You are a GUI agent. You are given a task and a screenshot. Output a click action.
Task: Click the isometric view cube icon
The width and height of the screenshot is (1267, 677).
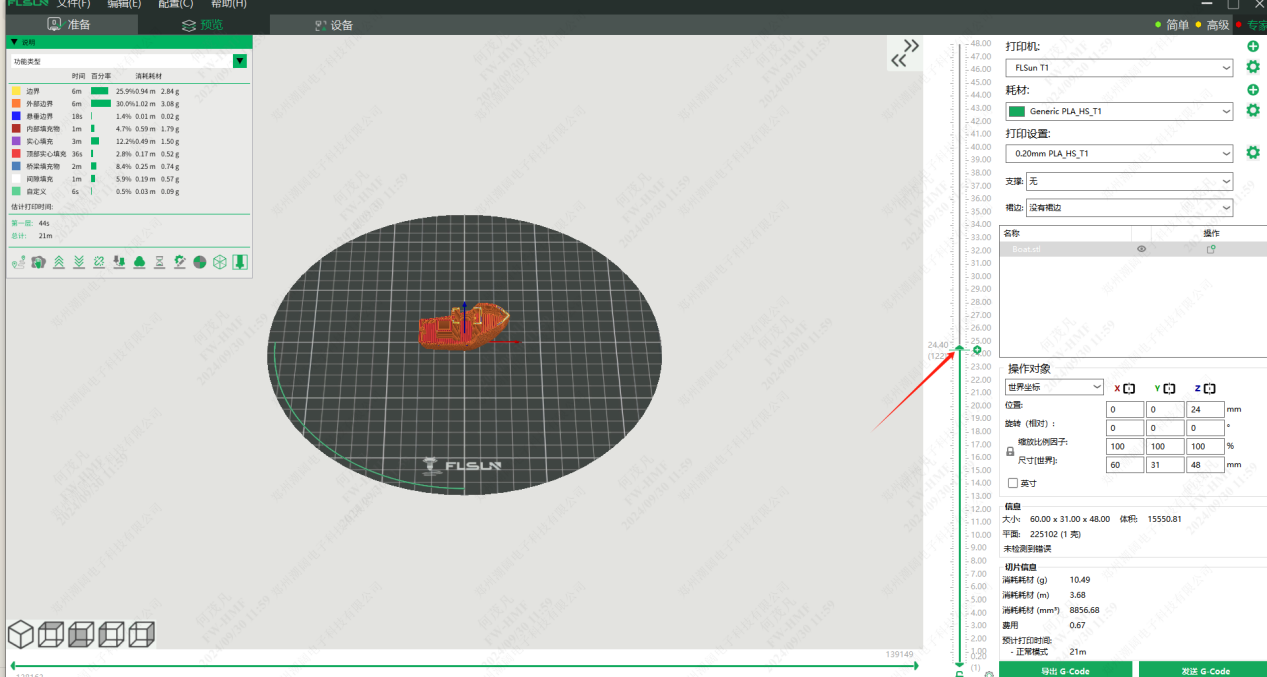21,635
